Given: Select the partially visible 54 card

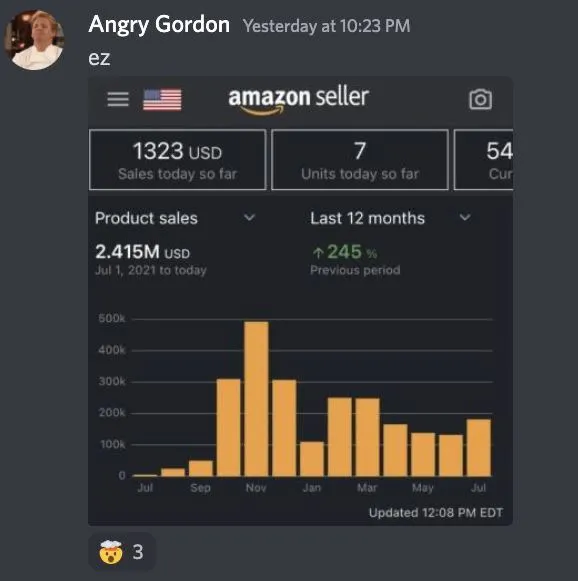Looking at the screenshot, I should point(484,160).
